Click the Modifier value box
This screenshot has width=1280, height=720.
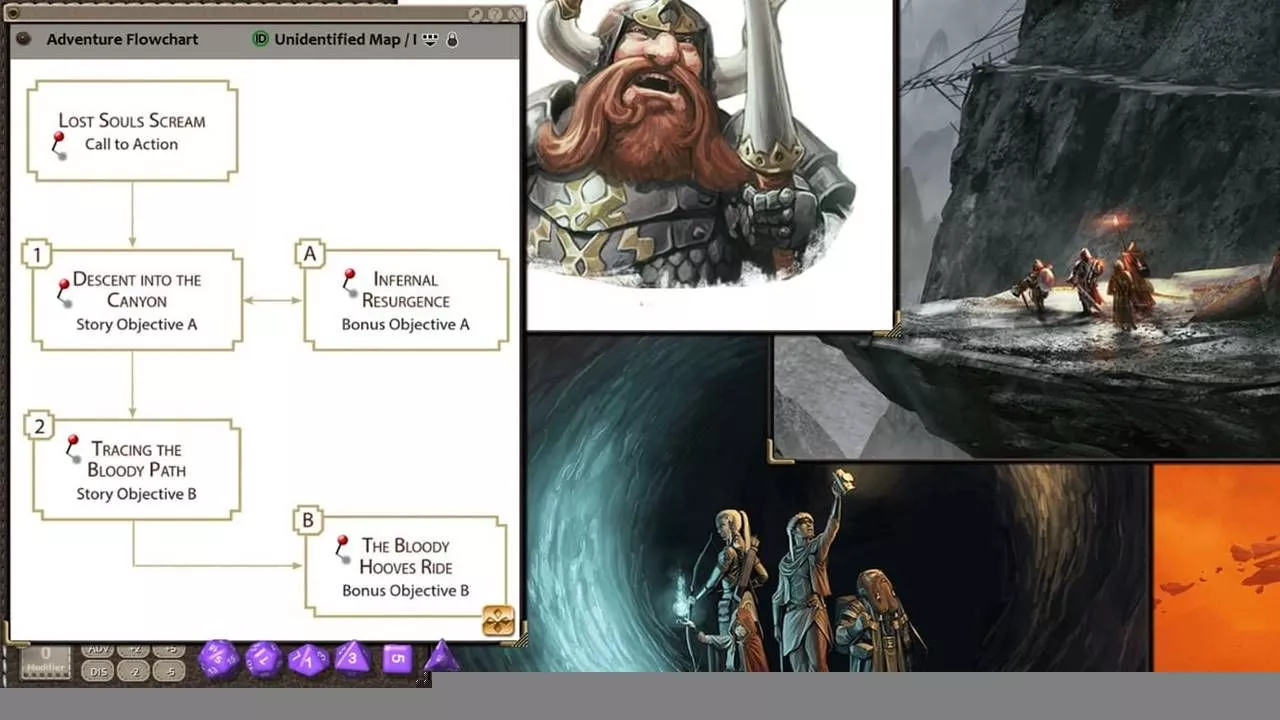click(46, 661)
